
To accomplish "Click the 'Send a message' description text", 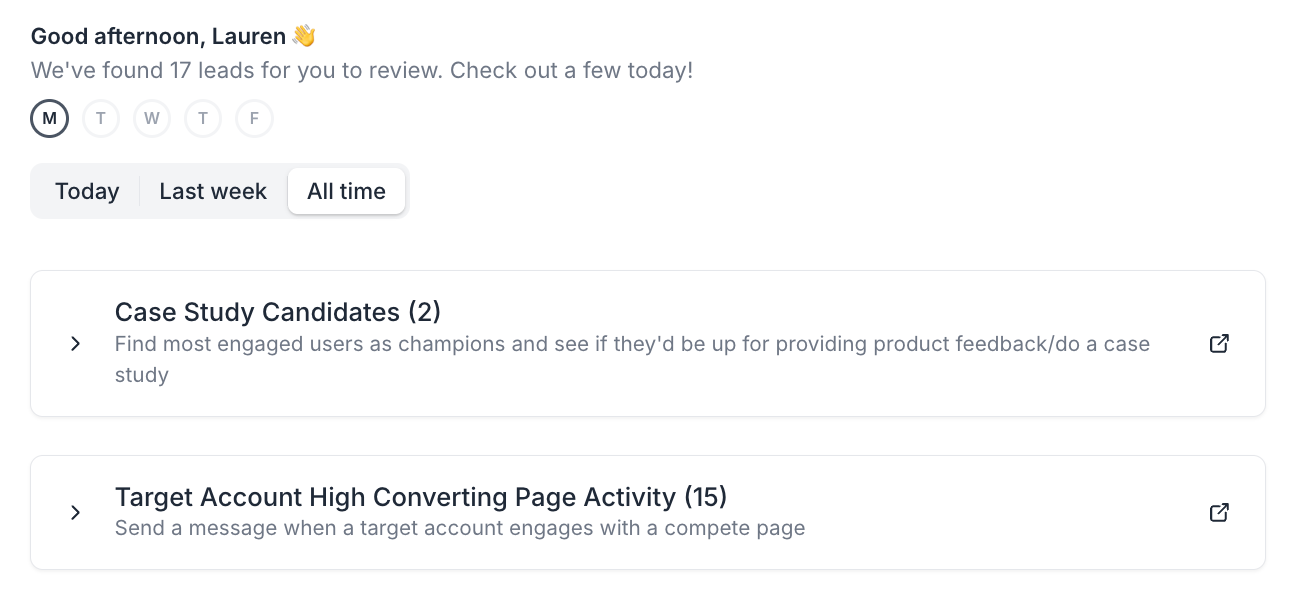I will 460,528.
